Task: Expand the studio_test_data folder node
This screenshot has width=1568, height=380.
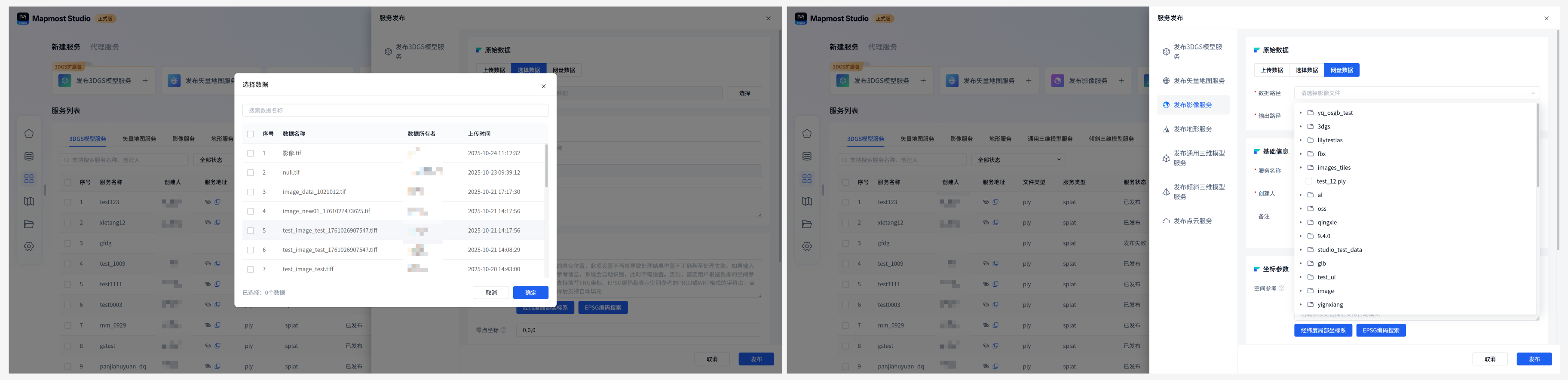Action: pyautogui.click(x=1301, y=250)
